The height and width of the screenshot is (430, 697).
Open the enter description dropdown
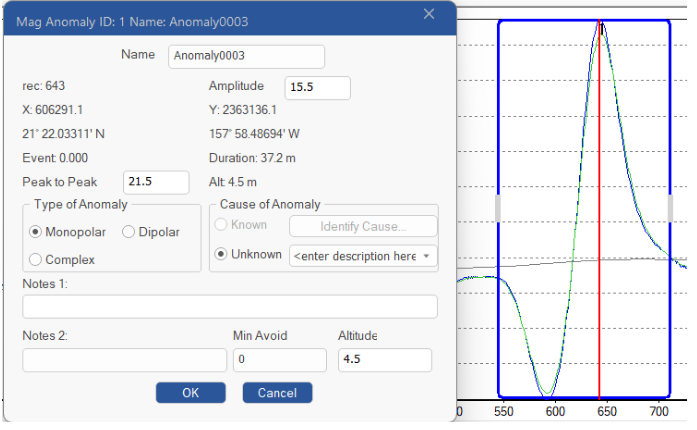click(x=363, y=256)
